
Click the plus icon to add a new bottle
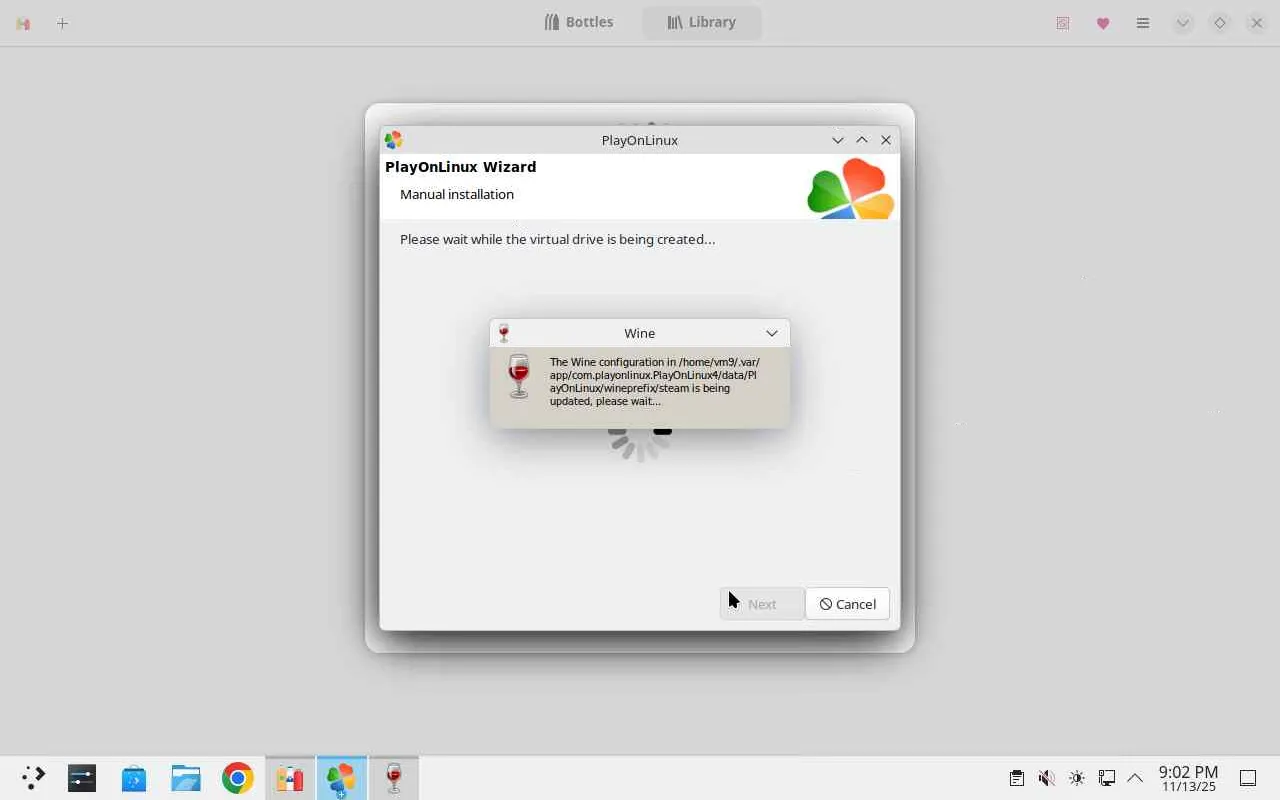[62, 23]
